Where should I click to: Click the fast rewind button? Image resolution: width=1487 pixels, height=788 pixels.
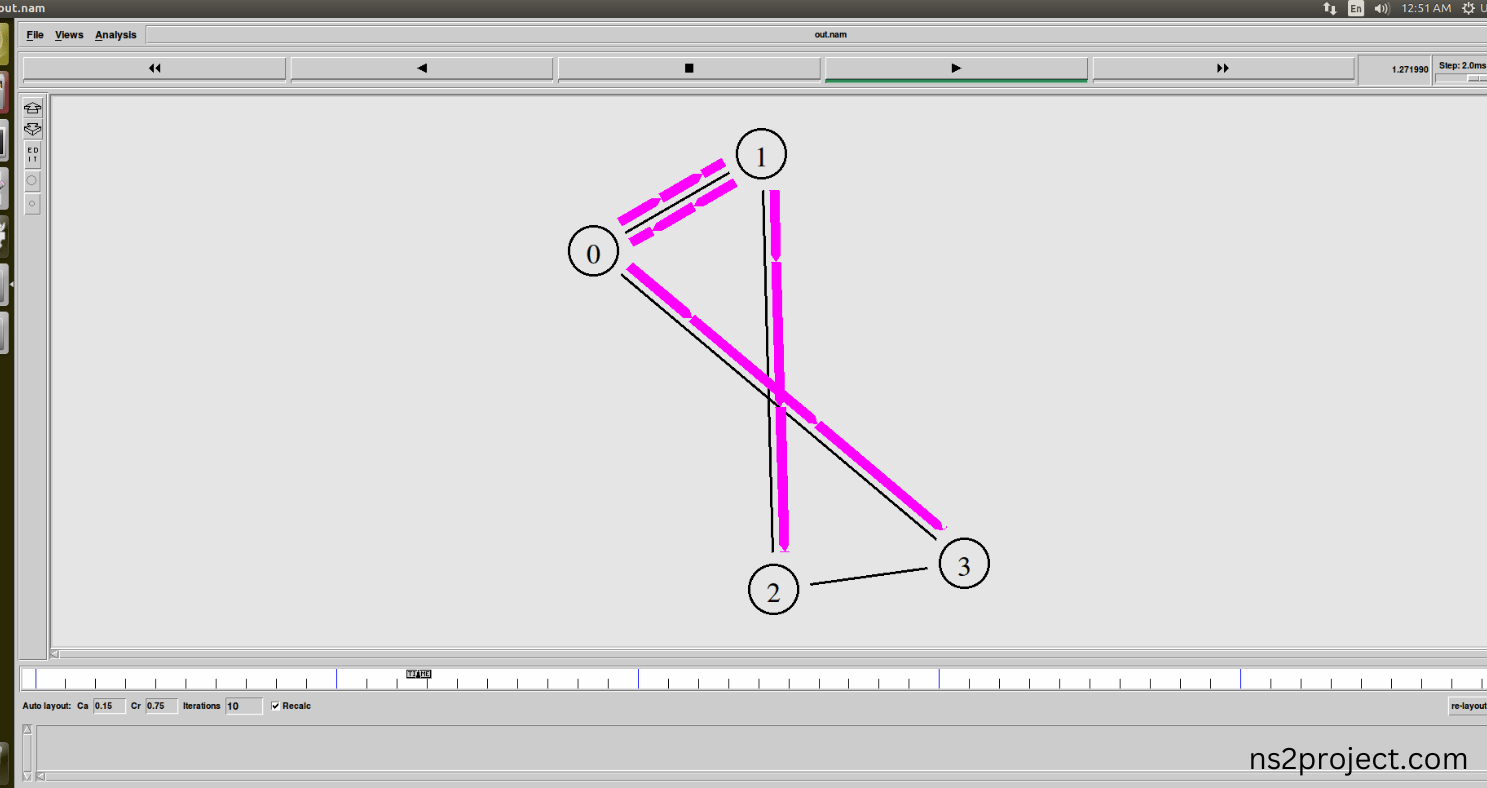click(154, 68)
